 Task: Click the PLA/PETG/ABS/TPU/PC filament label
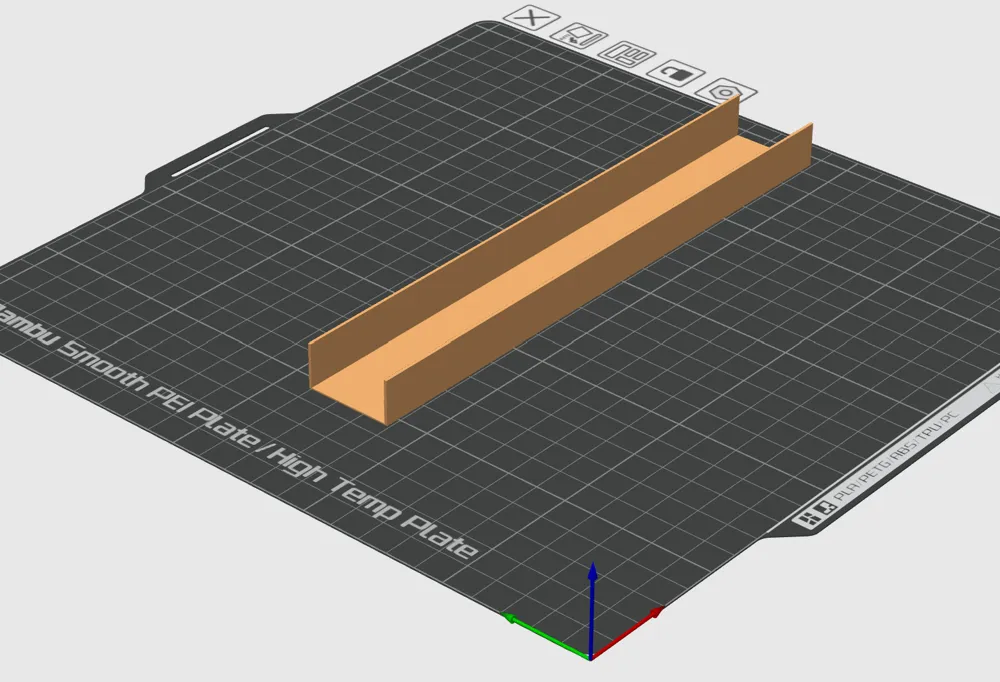(897, 456)
